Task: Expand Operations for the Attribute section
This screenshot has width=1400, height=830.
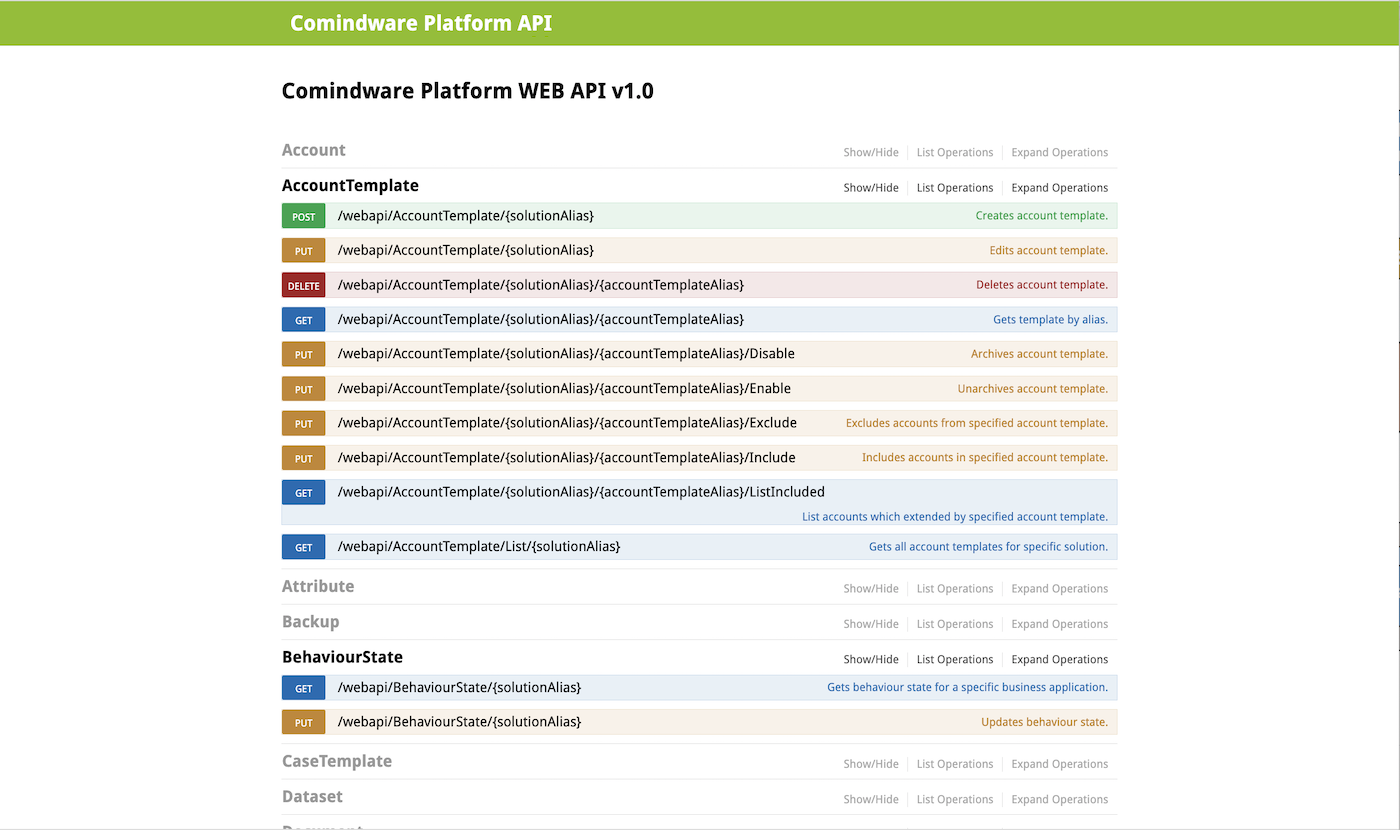Action: pos(1059,589)
